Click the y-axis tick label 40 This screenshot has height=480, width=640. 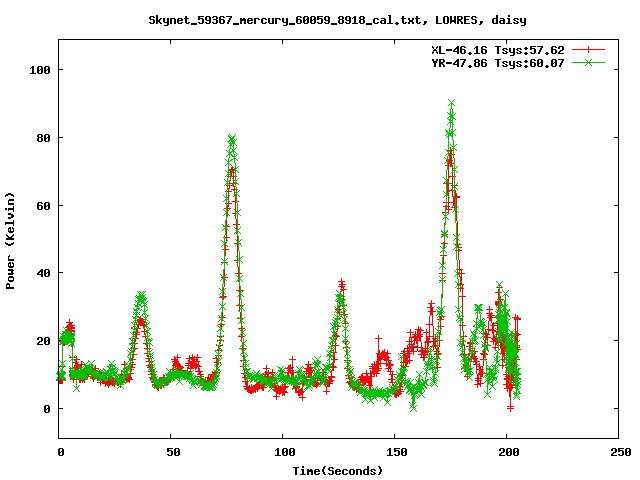tap(43, 273)
